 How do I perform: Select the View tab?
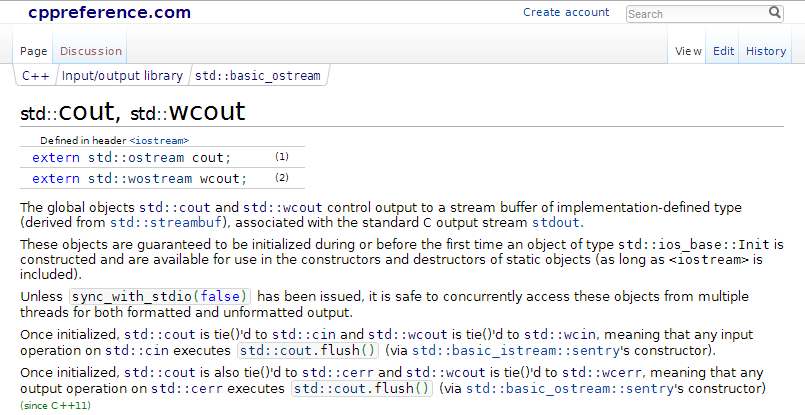[x=688, y=51]
